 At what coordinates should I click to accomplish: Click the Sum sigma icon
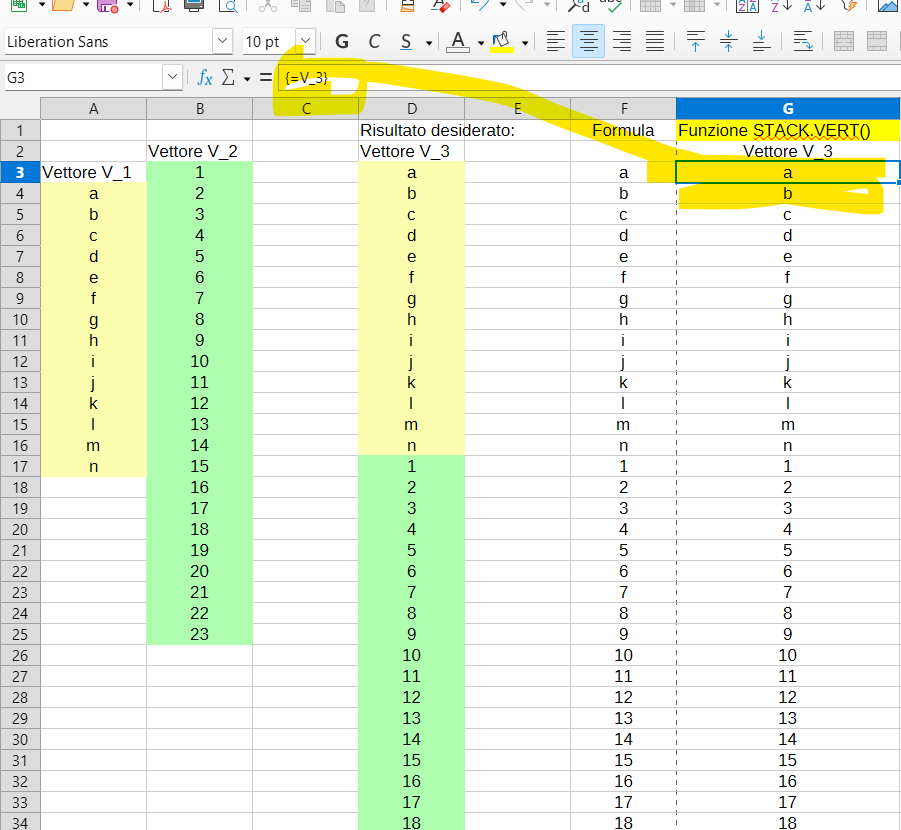tap(228, 77)
